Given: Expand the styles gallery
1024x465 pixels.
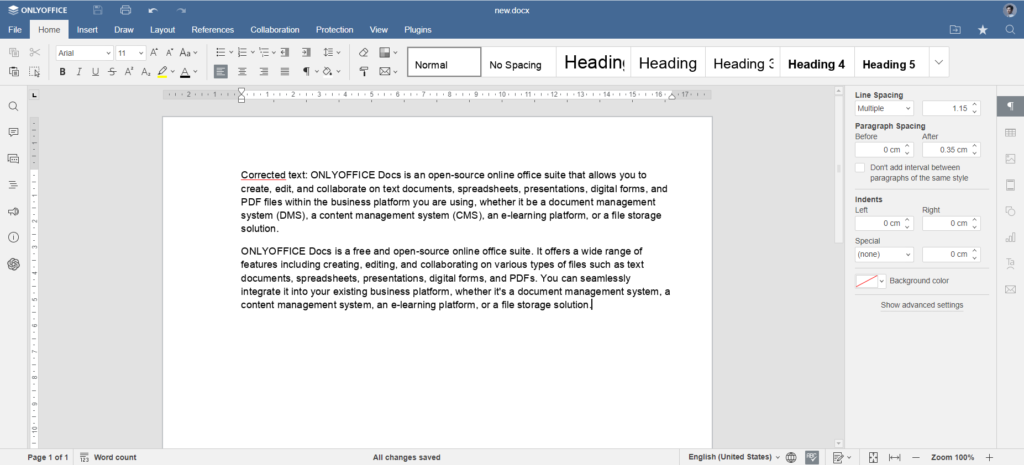Looking at the screenshot, I should click(939, 62).
